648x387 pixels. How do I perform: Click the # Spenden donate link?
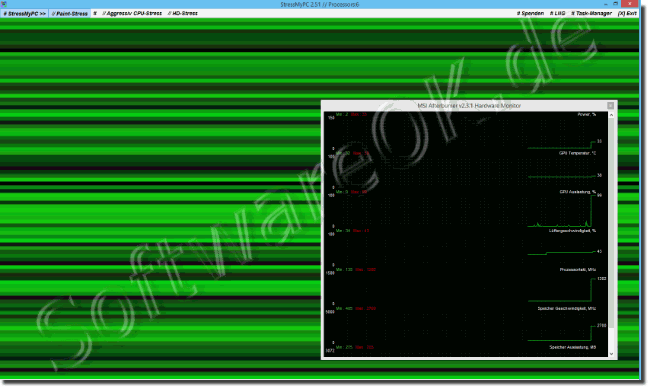530,13
